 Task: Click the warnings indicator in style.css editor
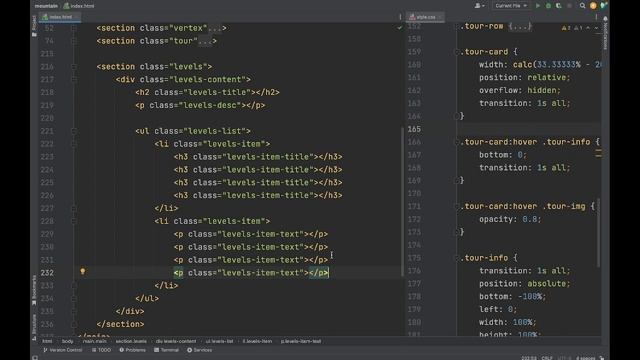click(571, 28)
